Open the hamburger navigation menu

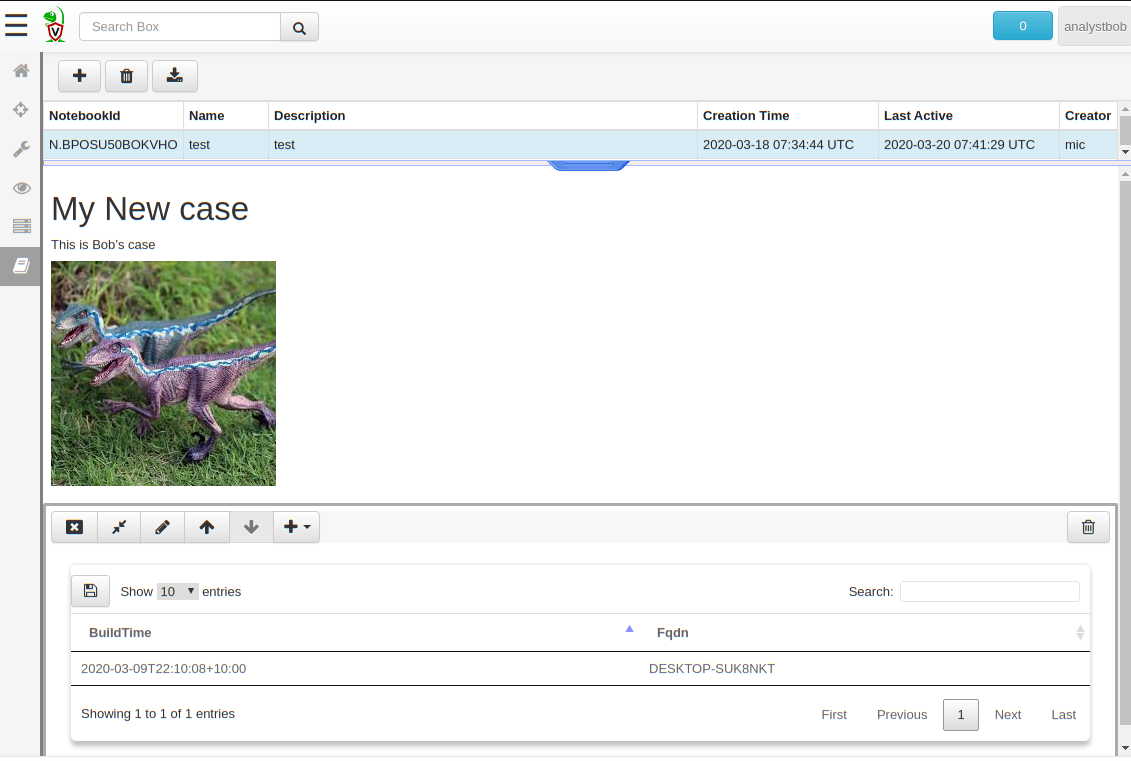[16, 26]
